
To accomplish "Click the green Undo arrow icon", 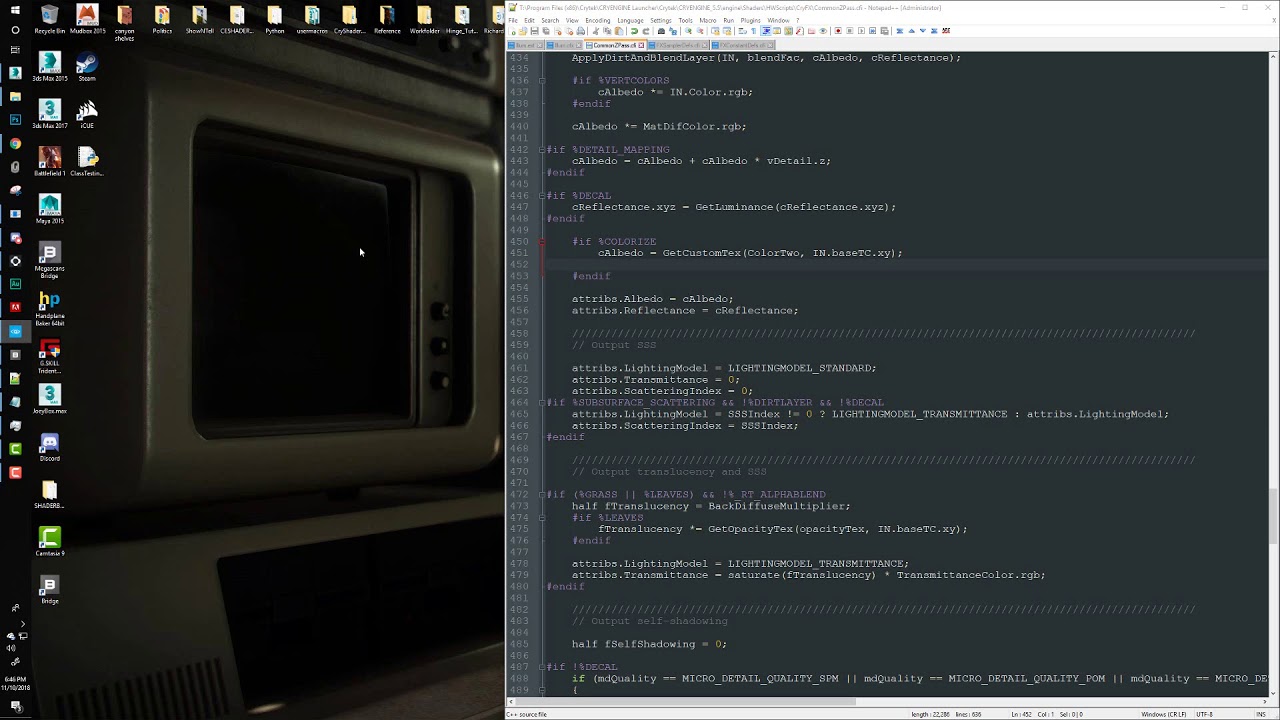I will coord(634,31).
